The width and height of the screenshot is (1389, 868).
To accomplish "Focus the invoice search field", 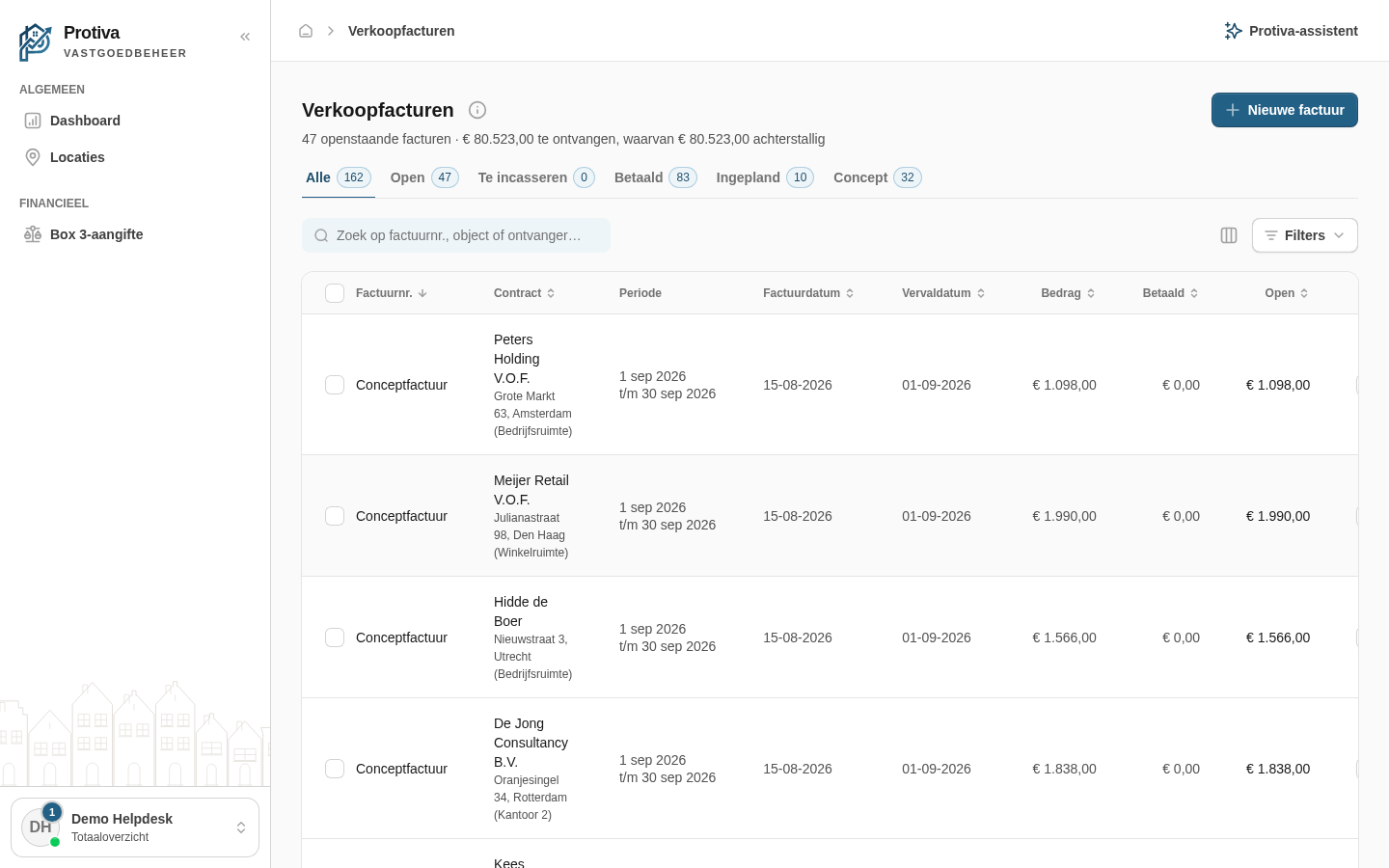I will [x=456, y=235].
